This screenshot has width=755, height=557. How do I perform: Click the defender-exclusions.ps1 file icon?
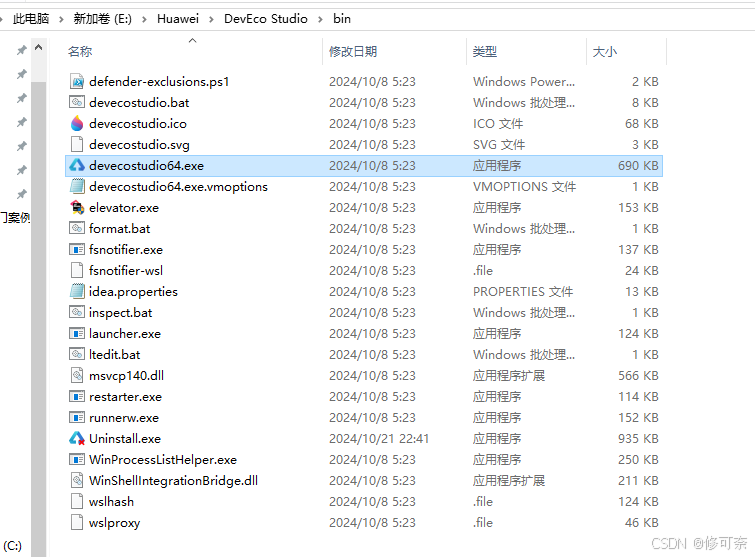[77, 81]
